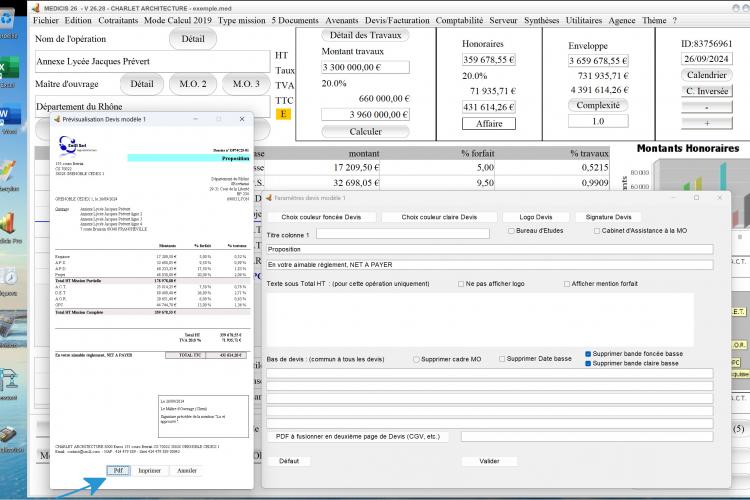
Task: Open the Word desktop shortcut icon
Action: click(x=8, y=115)
